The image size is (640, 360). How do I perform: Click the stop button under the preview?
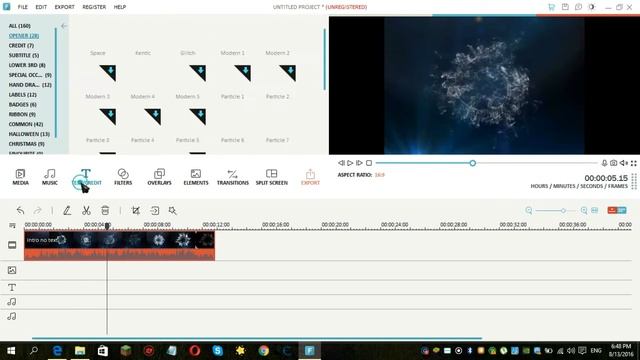pos(369,163)
